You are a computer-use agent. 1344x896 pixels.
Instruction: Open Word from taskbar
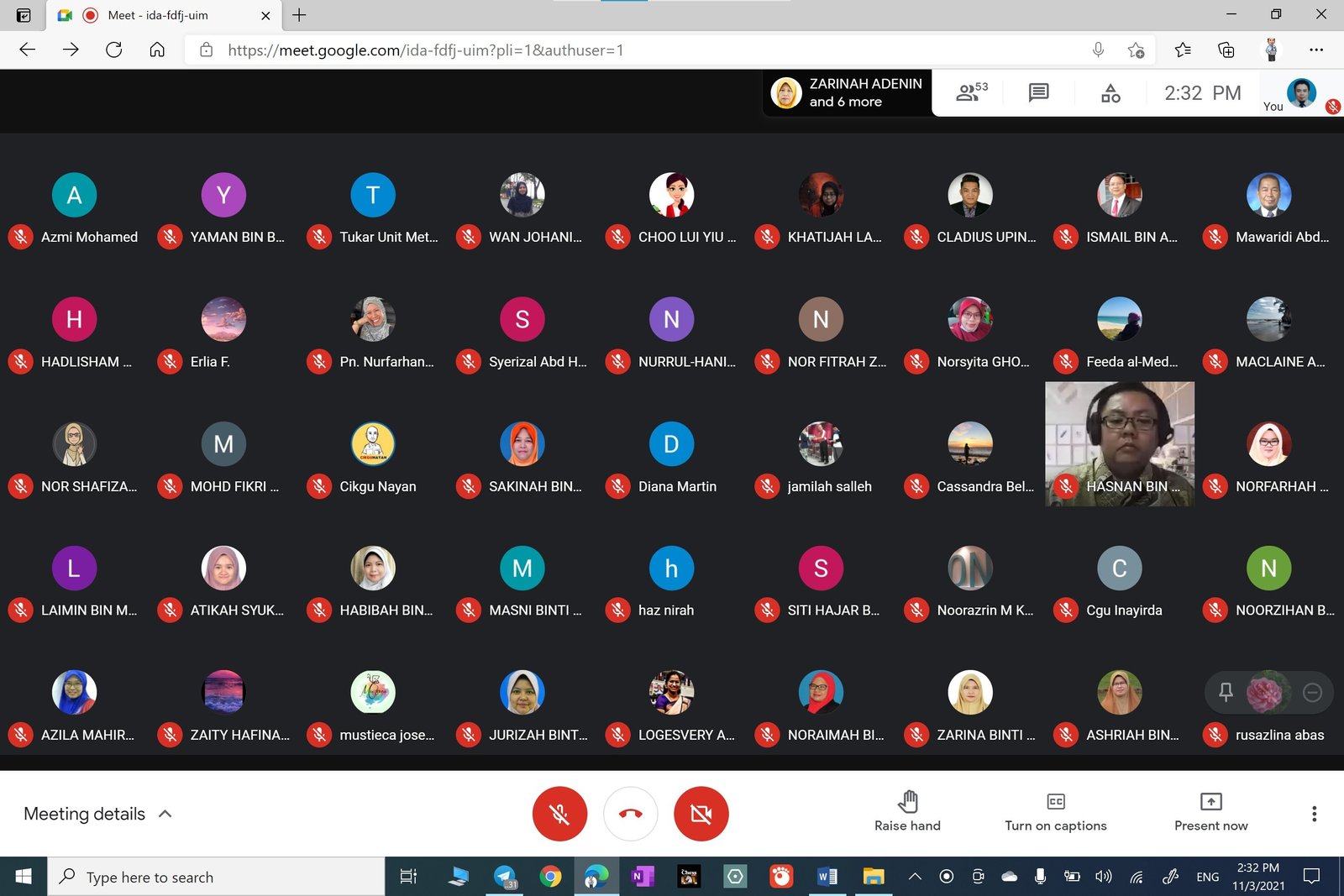click(827, 877)
